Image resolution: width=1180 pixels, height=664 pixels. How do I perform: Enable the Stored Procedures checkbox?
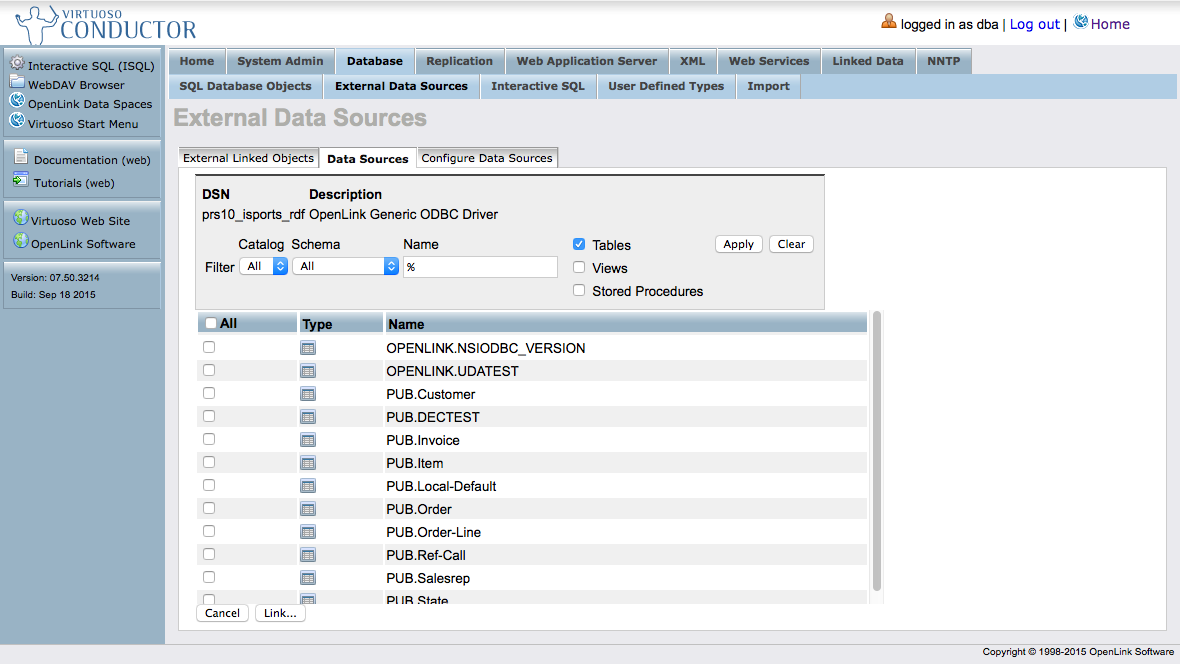[x=579, y=290]
